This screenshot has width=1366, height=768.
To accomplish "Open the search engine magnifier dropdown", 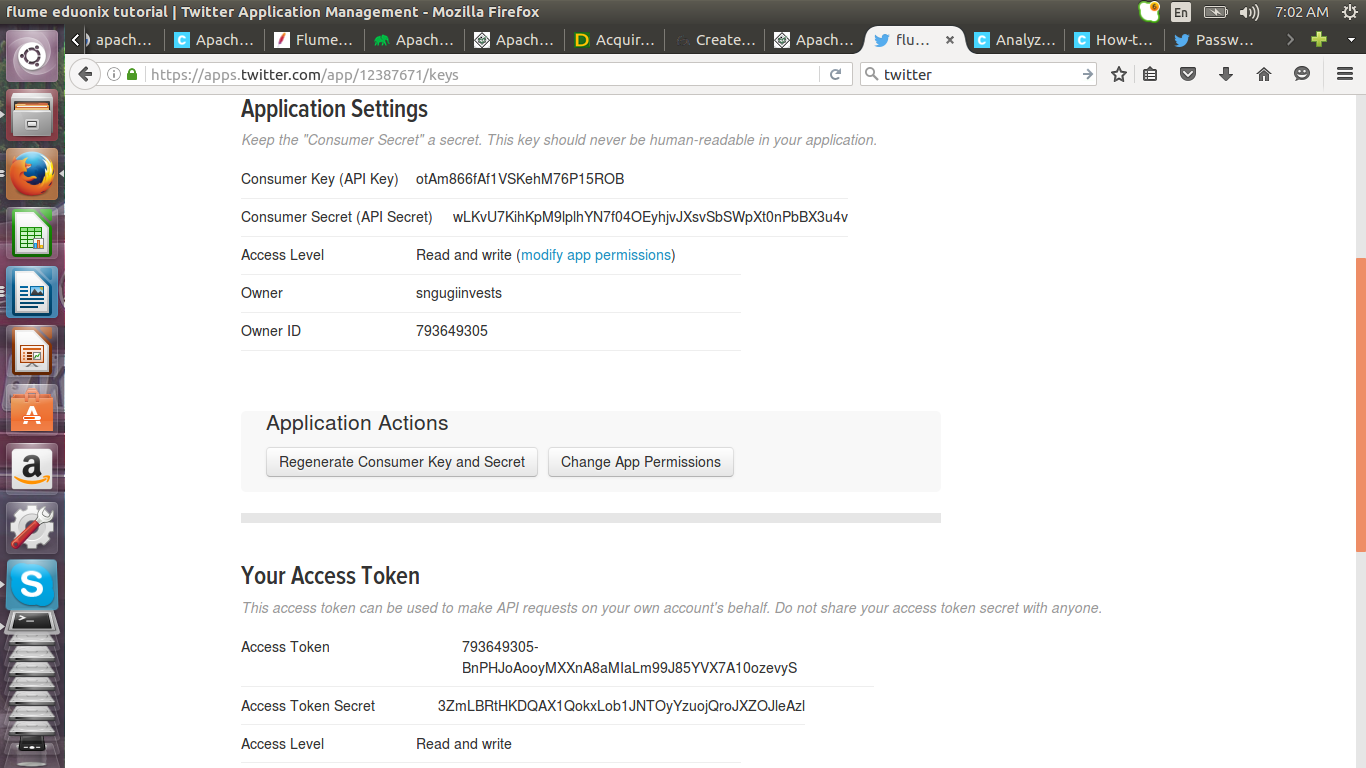I will (x=871, y=74).
